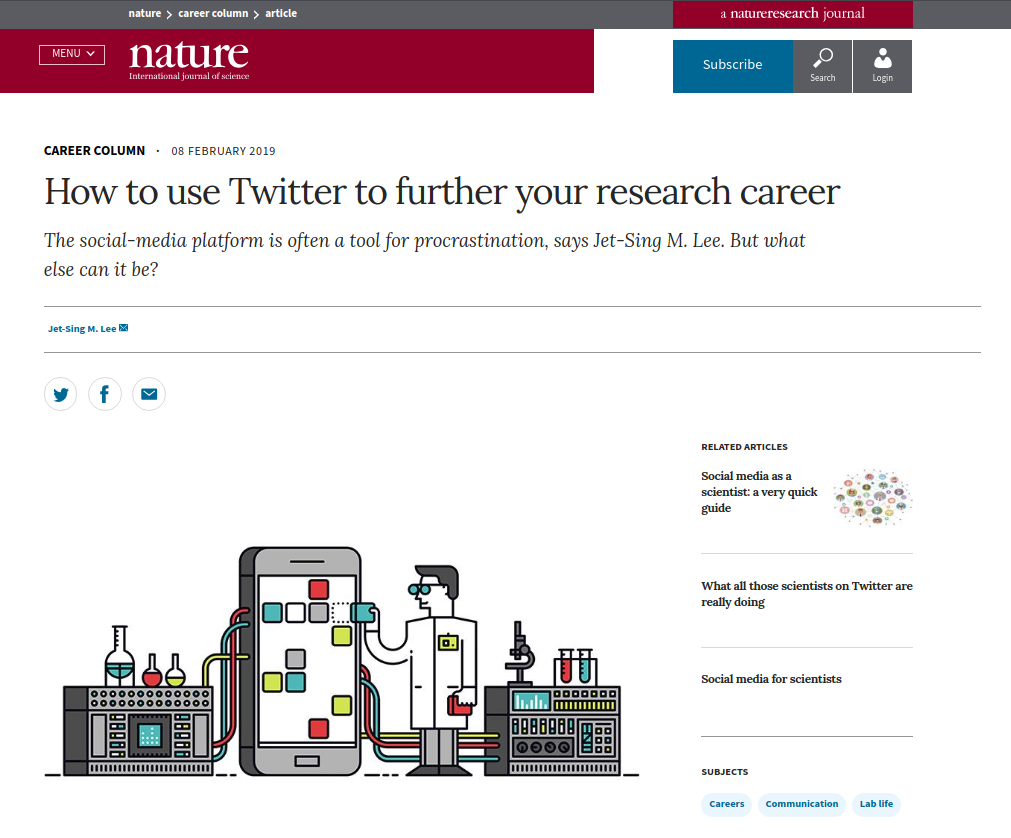Click the blue Subscribe button
Screen dimensions: 1011x838
732,66
